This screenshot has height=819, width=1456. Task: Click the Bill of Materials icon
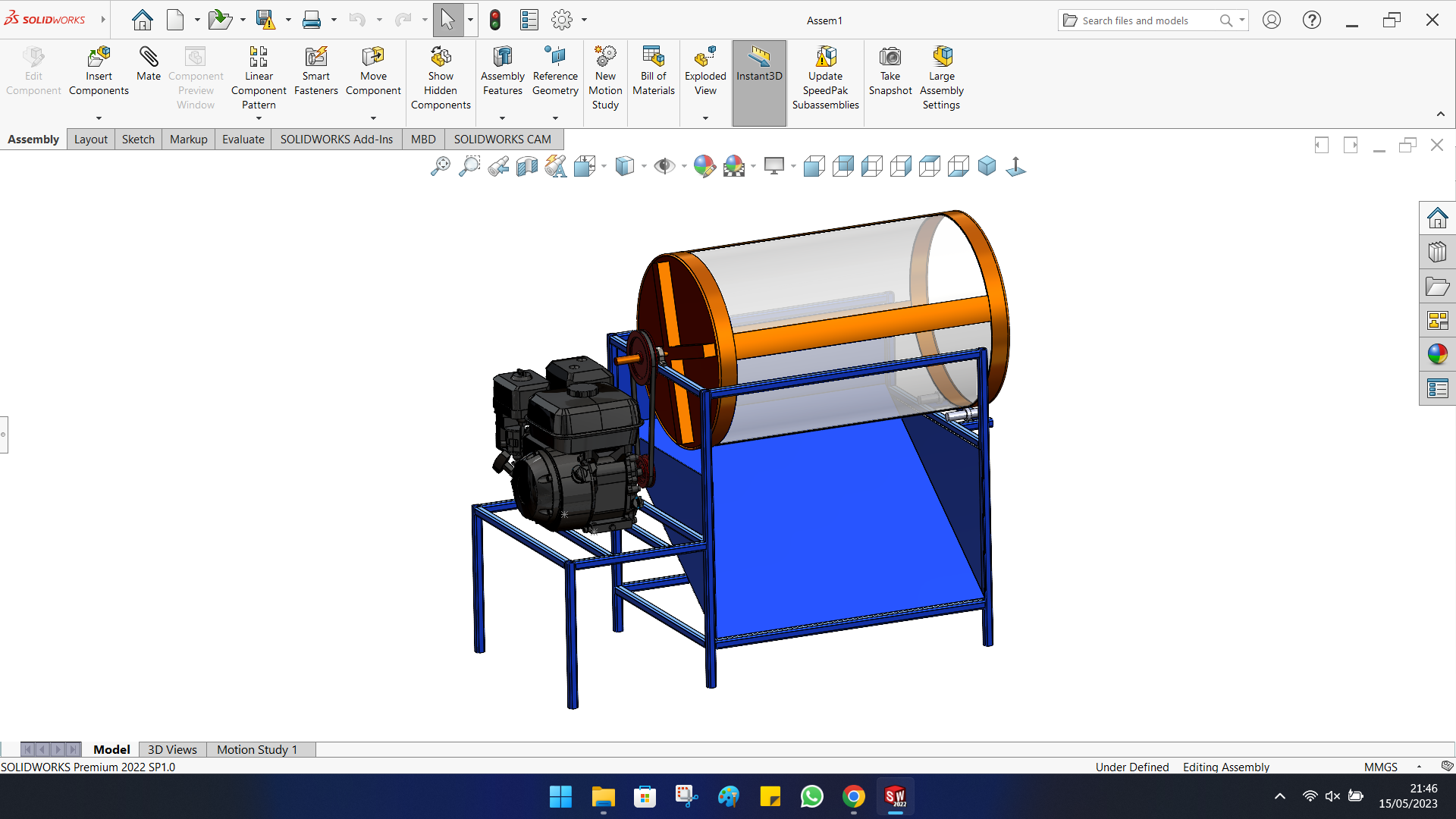click(x=653, y=58)
